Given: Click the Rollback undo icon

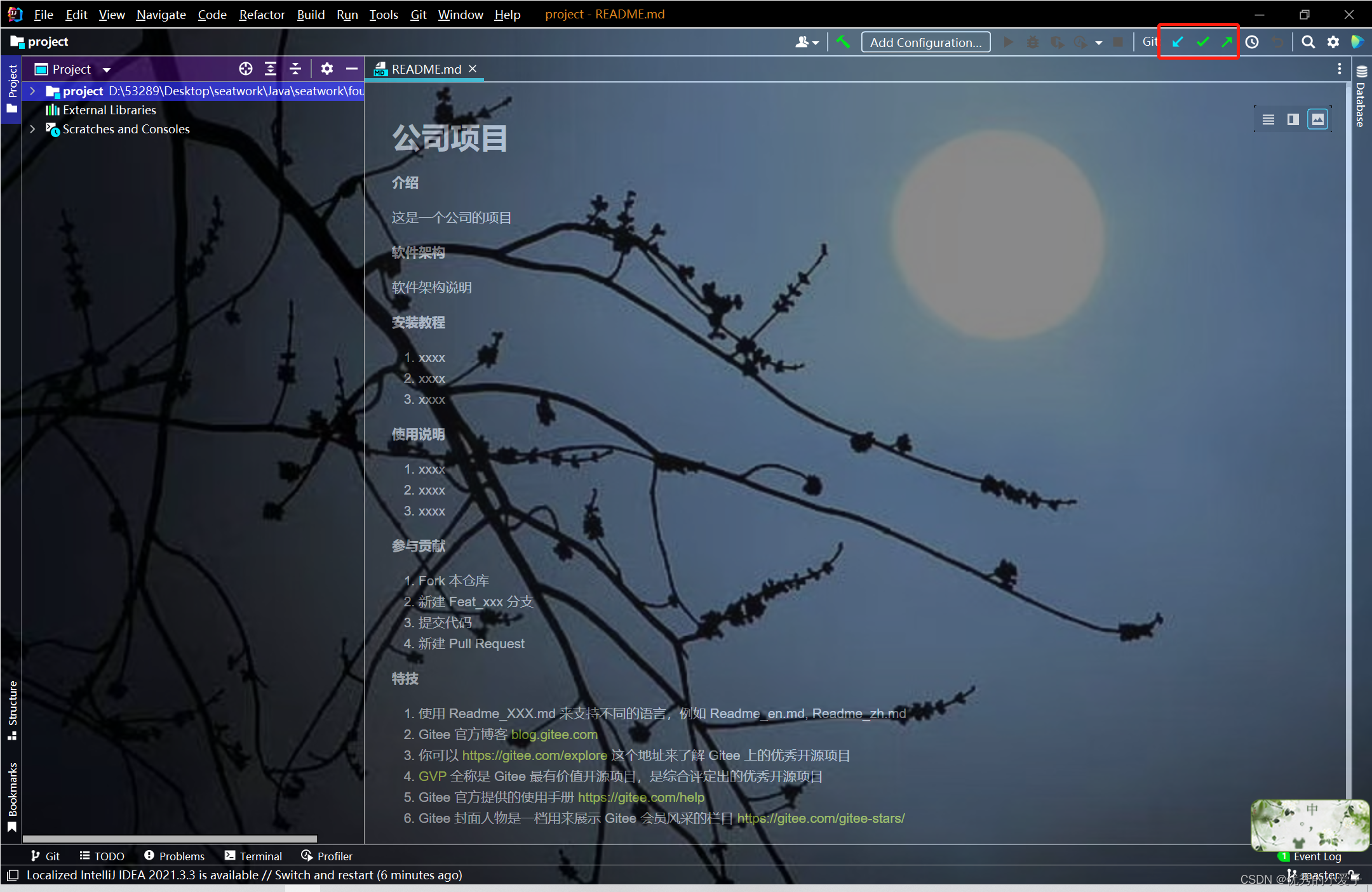Looking at the screenshot, I should (x=1277, y=42).
